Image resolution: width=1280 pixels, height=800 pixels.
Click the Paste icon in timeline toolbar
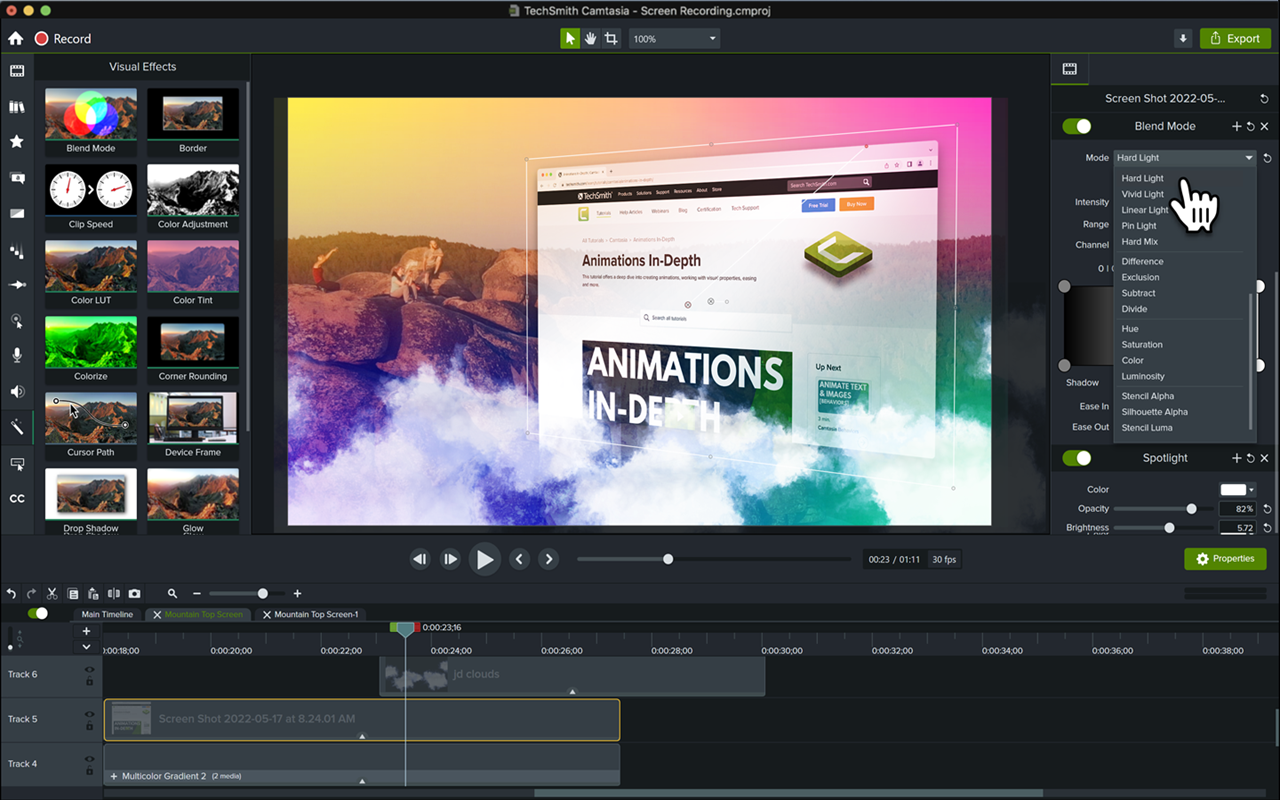pos(93,593)
